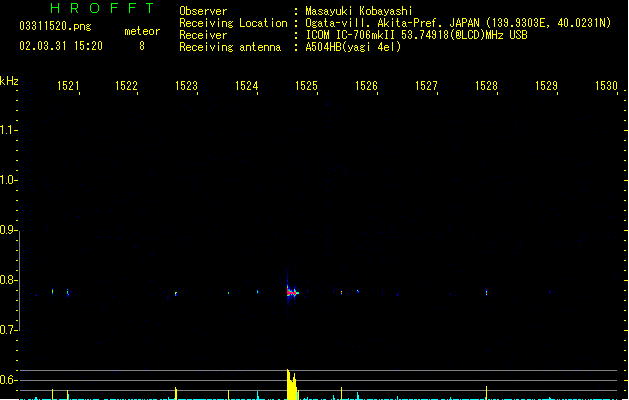629x400 pixels.
Task: Select the filename 03311520.png
Action: (55, 26)
